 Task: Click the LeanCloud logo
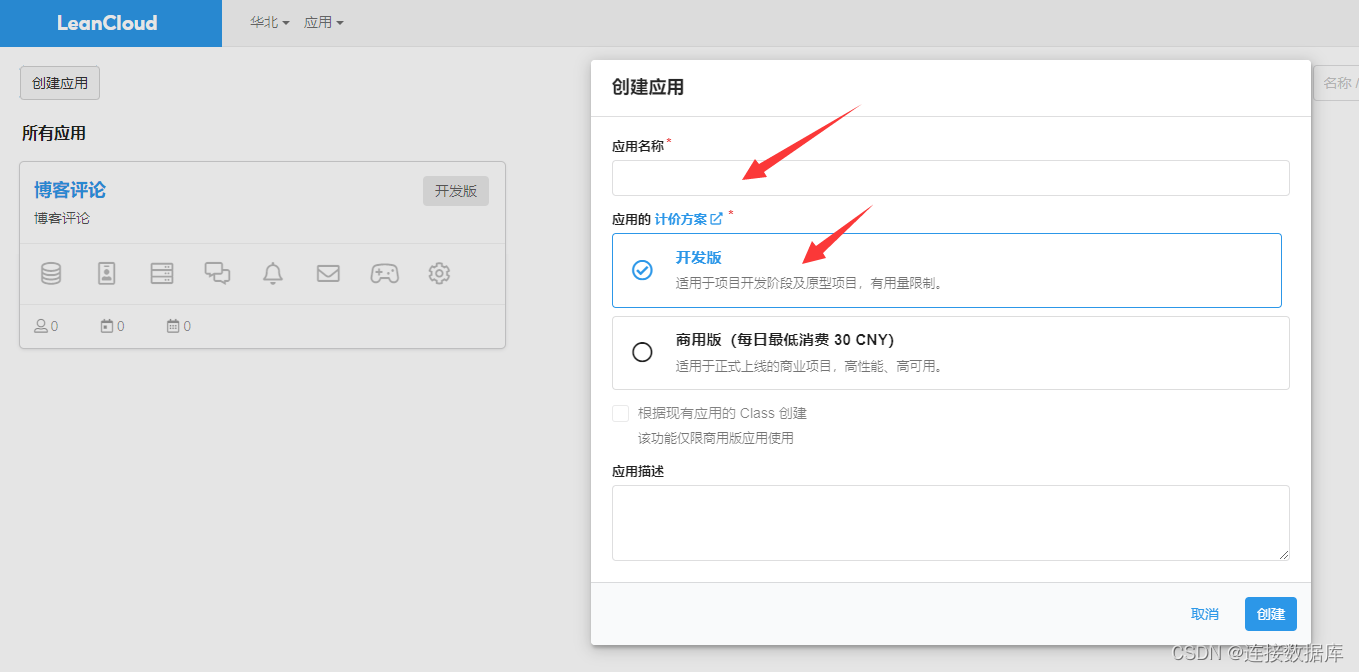(107, 23)
